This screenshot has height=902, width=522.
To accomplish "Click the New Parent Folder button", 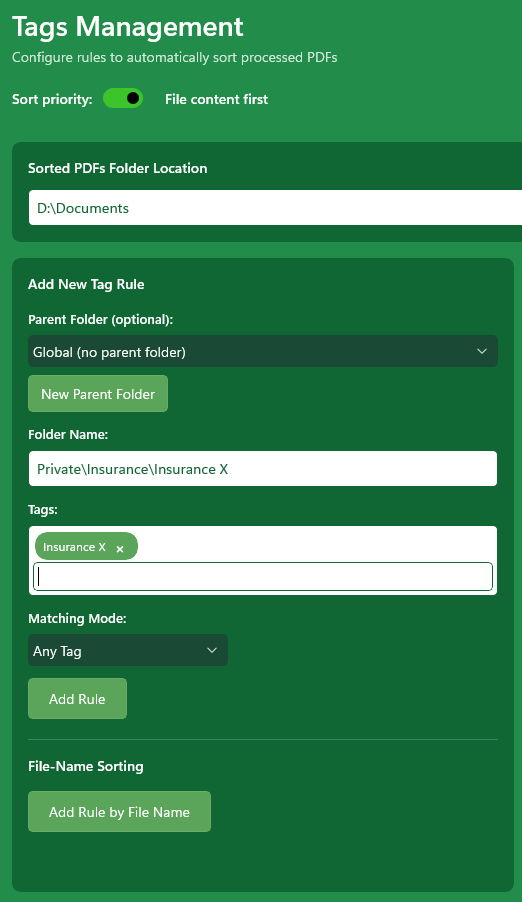I will coord(98,393).
